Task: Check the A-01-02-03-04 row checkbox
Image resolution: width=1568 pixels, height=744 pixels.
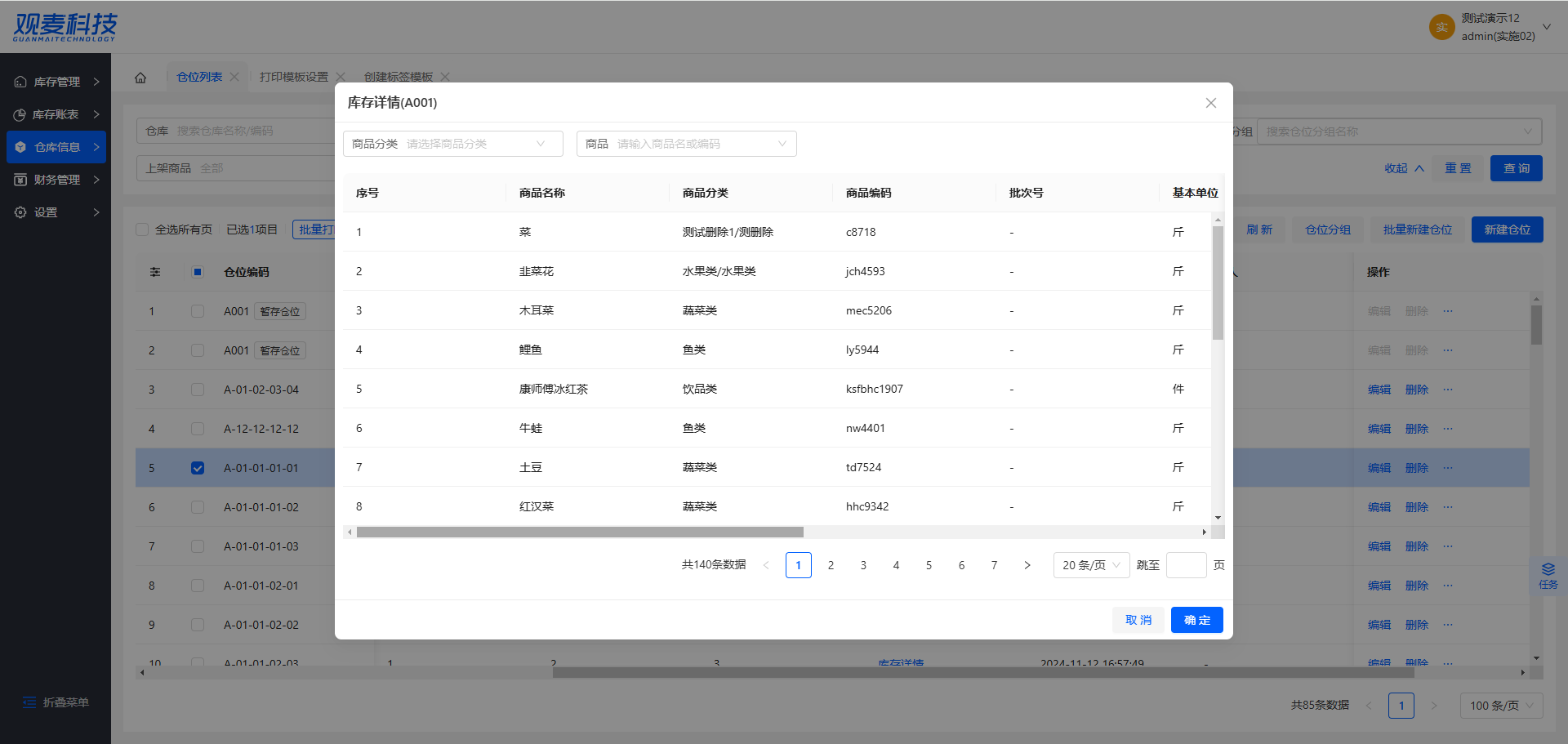Action: pos(198,390)
